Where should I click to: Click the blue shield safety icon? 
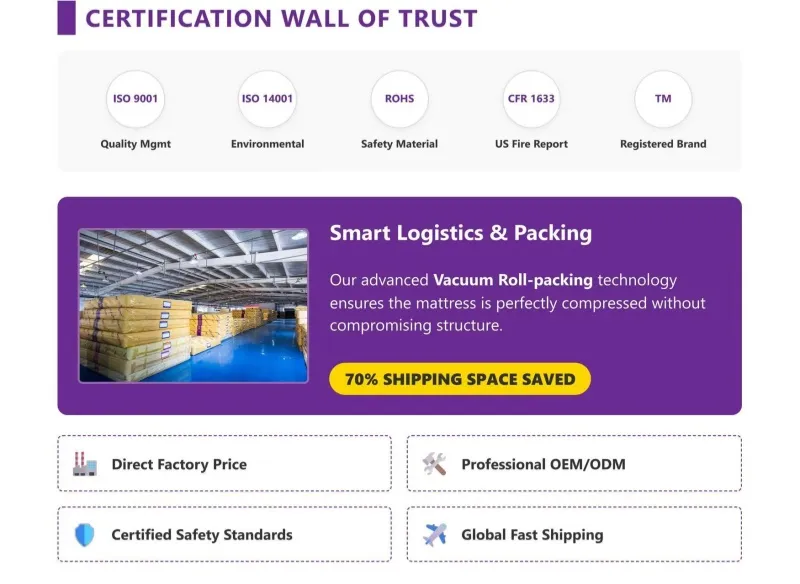[85, 535]
